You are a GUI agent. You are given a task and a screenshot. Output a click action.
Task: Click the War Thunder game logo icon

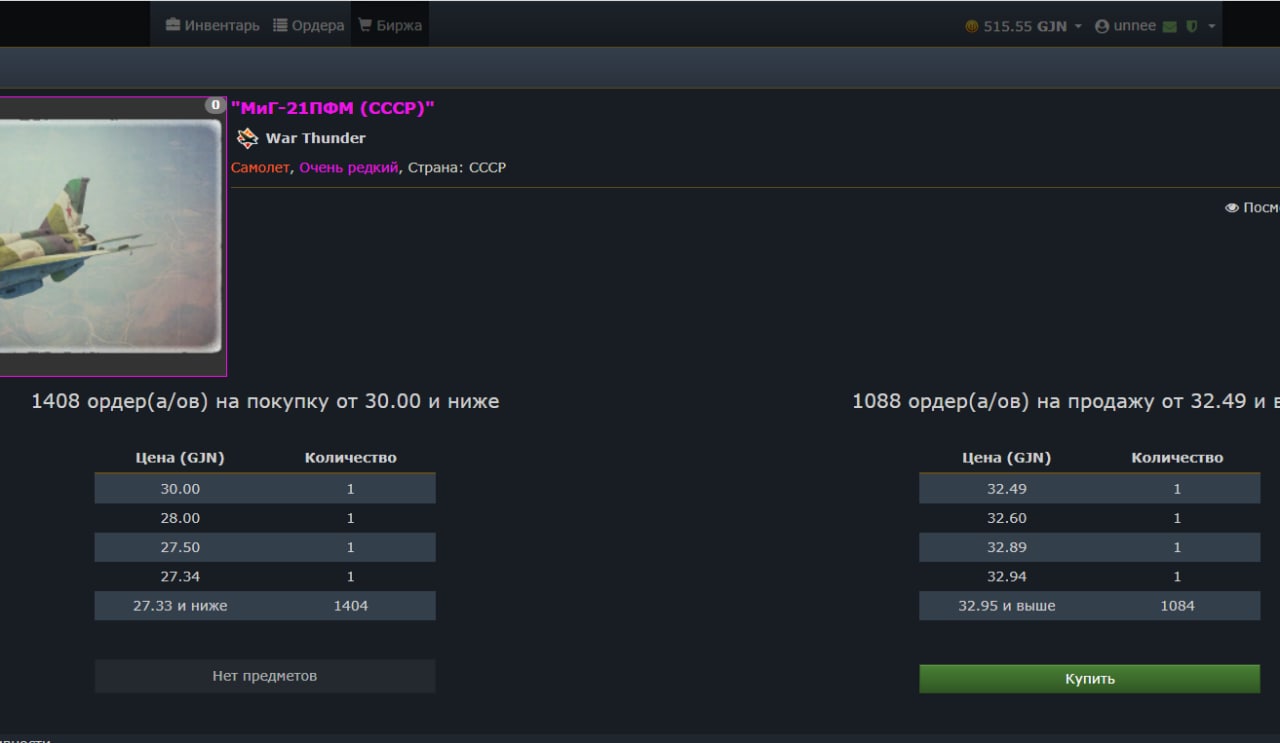tap(248, 138)
